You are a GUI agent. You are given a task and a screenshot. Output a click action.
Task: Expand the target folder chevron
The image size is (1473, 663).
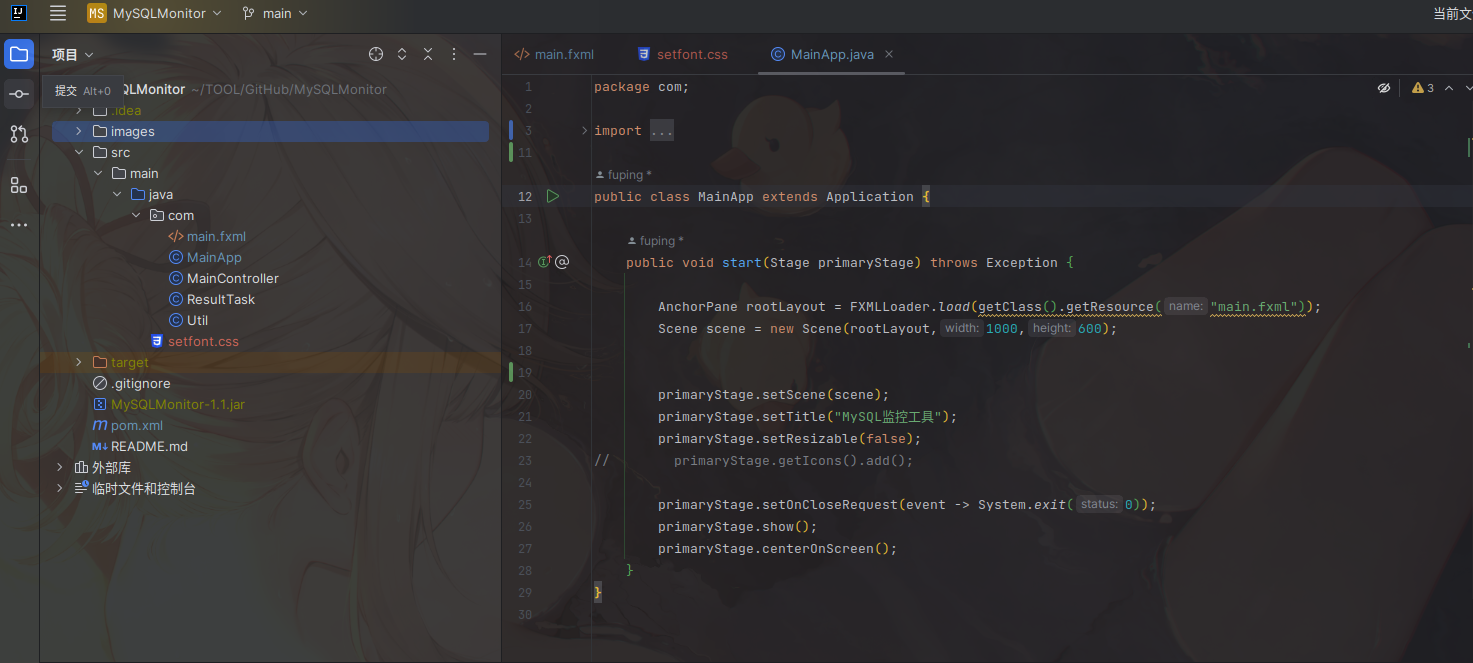(x=79, y=362)
